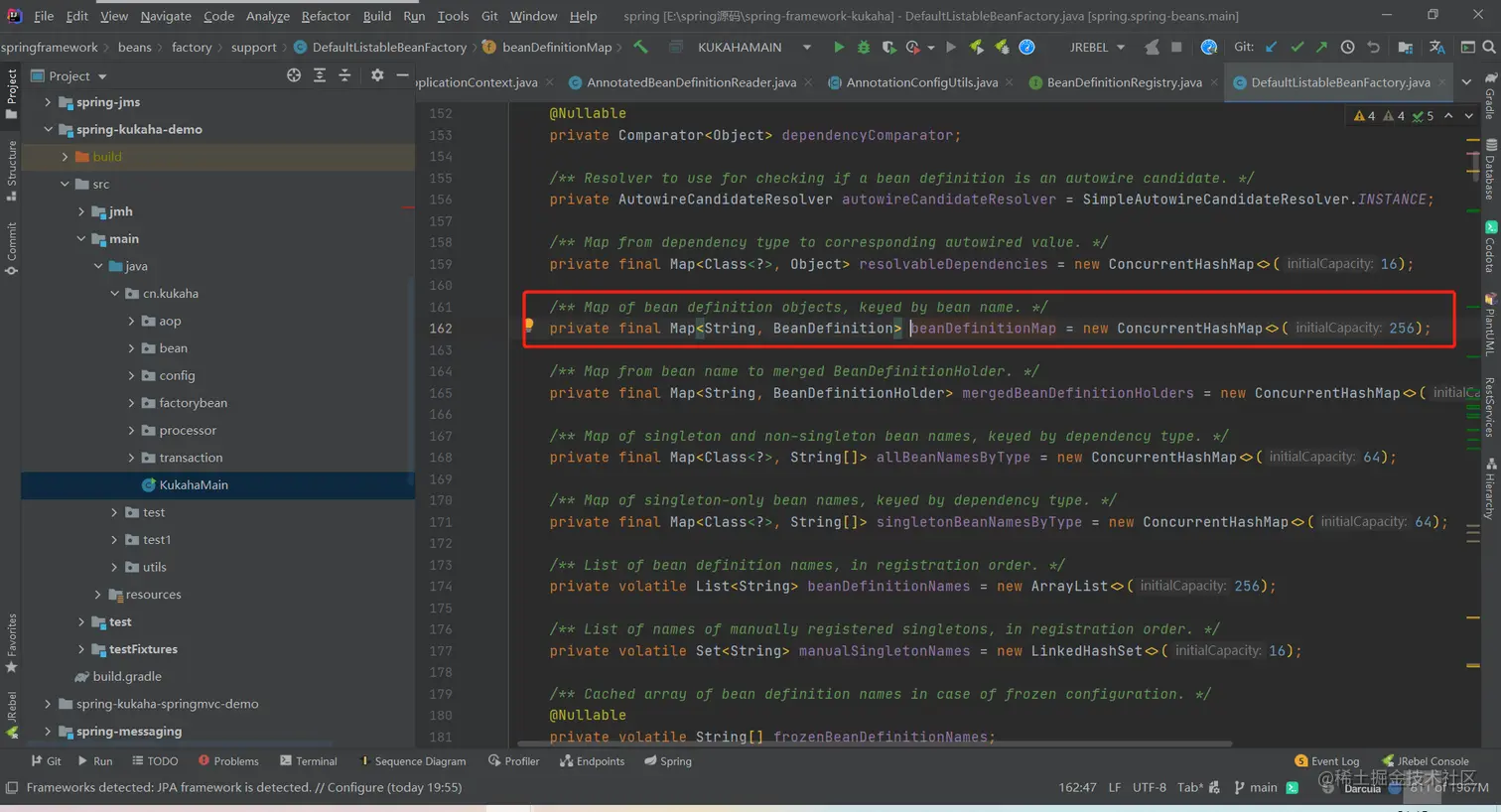Screen dimensions: 1501x812
Task: Select KukahaMain in project tree
Action: coord(193,484)
